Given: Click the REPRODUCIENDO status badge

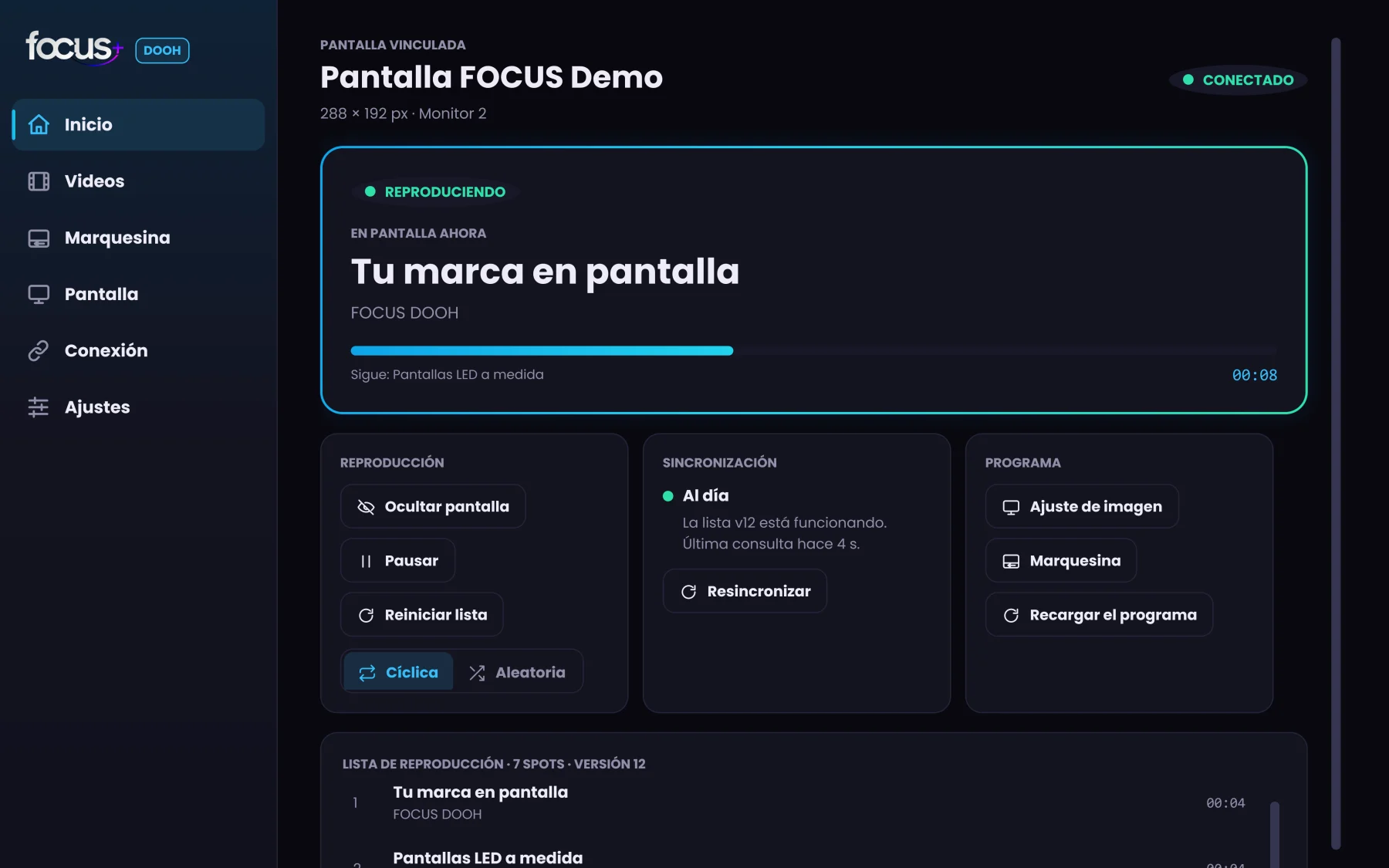Looking at the screenshot, I should tap(435, 191).
